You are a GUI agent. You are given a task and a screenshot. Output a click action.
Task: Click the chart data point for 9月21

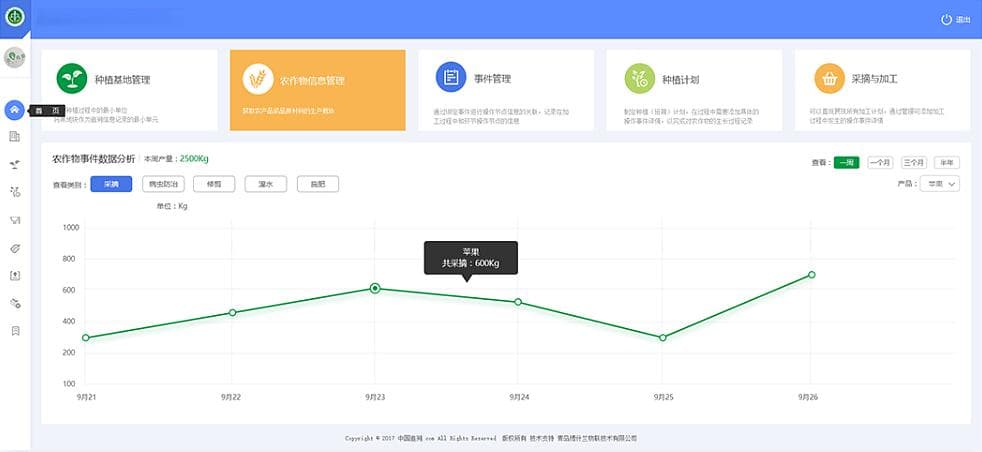click(85, 338)
